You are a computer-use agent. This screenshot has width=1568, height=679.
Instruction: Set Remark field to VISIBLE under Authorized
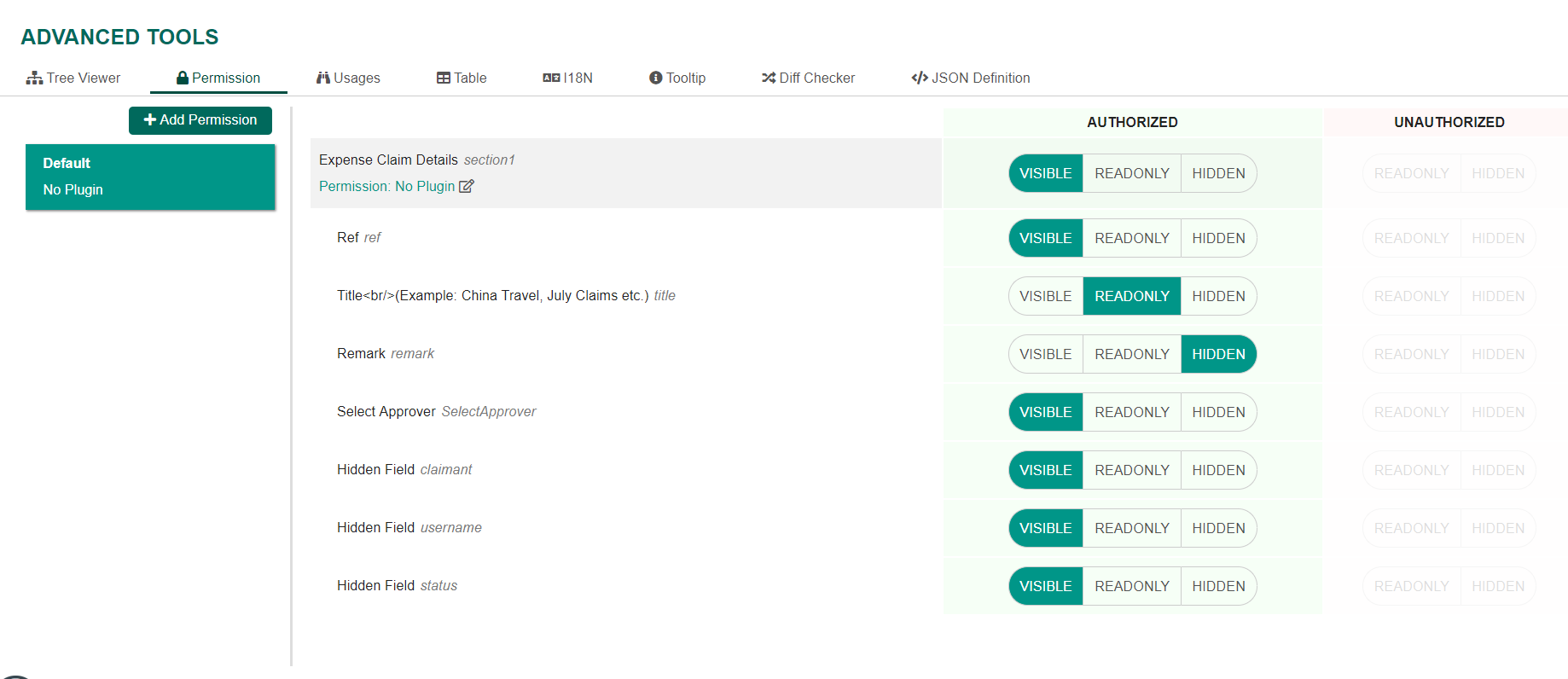coord(1045,355)
